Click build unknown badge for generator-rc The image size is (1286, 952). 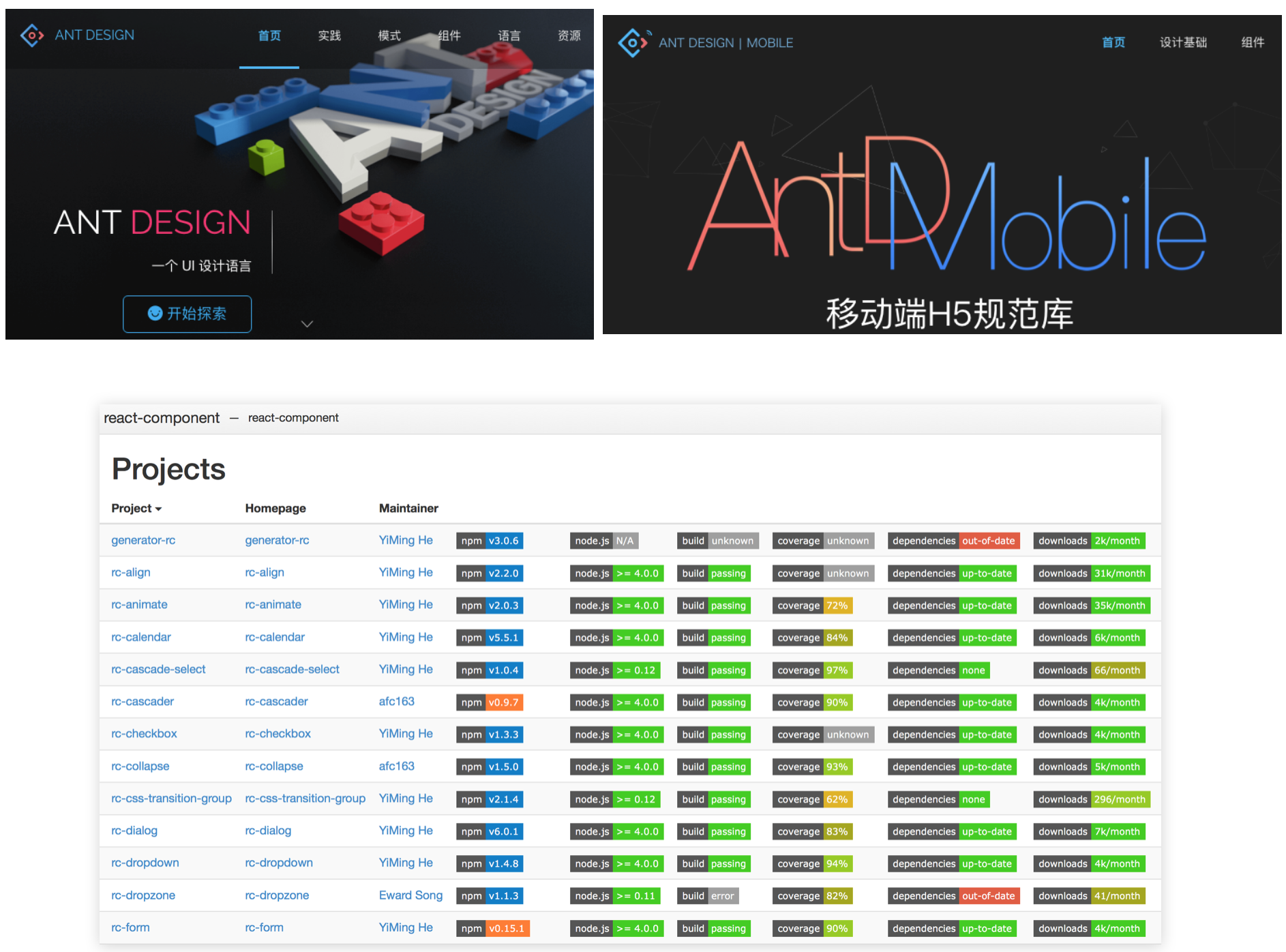point(718,541)
